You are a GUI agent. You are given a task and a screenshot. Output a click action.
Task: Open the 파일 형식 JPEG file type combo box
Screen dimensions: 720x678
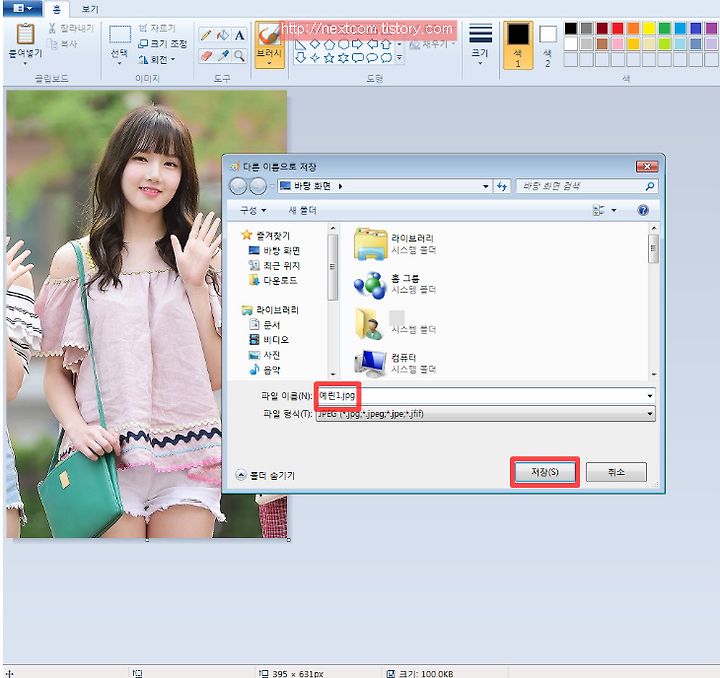coord(485,414)
